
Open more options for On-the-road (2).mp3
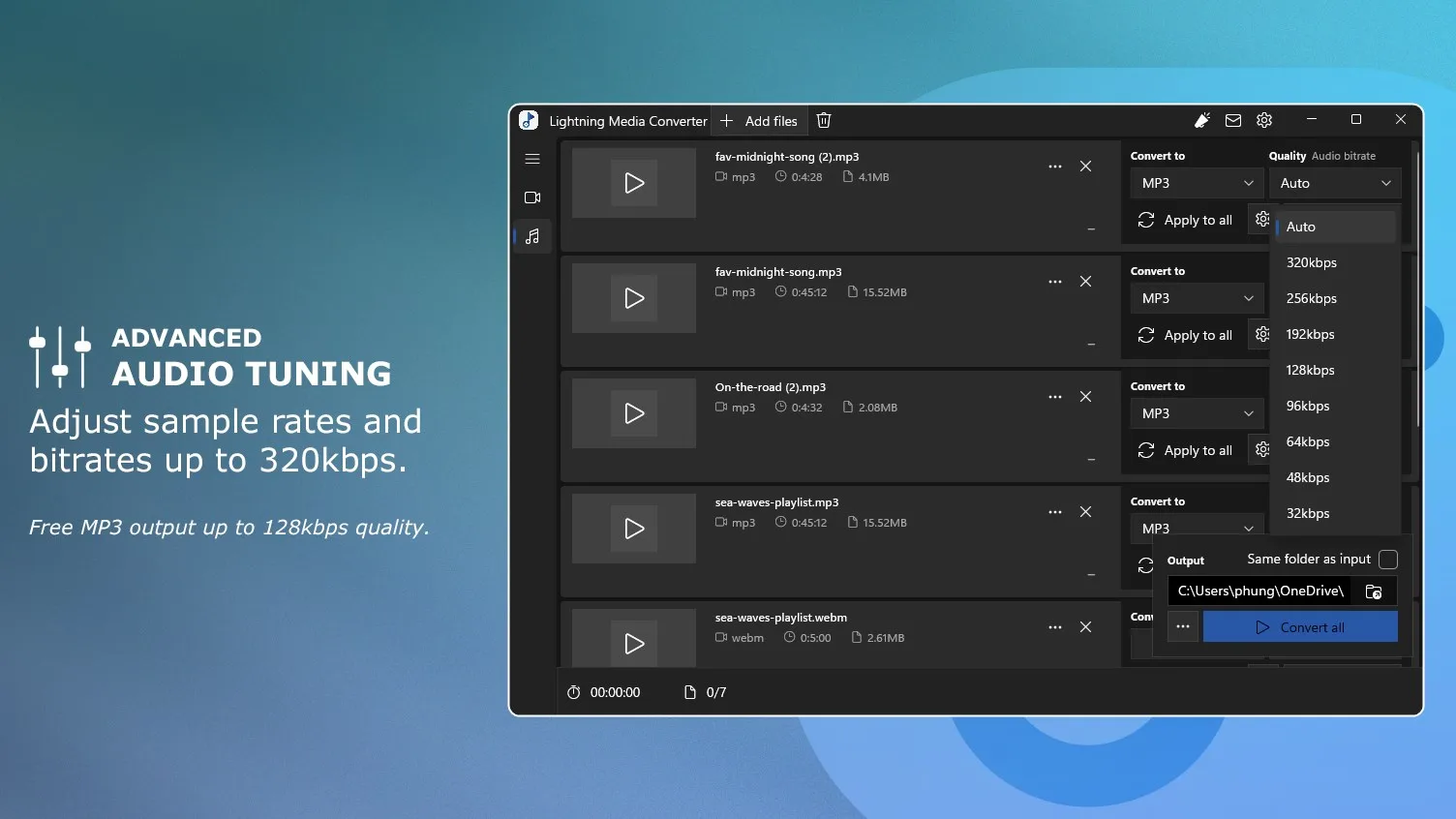coord(1055,397)
